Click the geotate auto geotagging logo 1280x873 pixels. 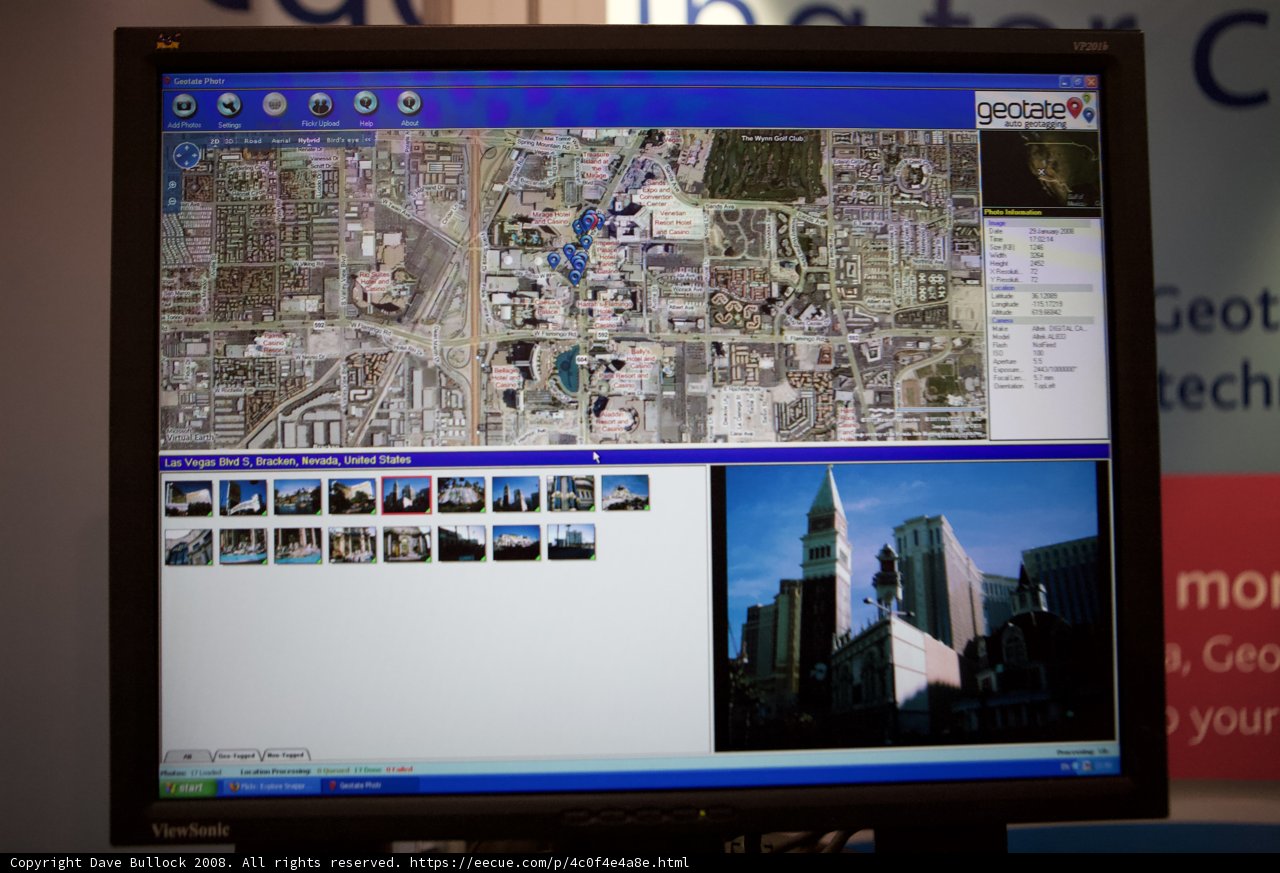1036,110
